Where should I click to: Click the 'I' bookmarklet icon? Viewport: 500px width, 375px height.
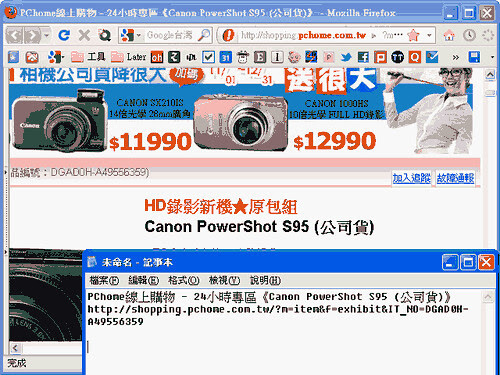(277, 57)
